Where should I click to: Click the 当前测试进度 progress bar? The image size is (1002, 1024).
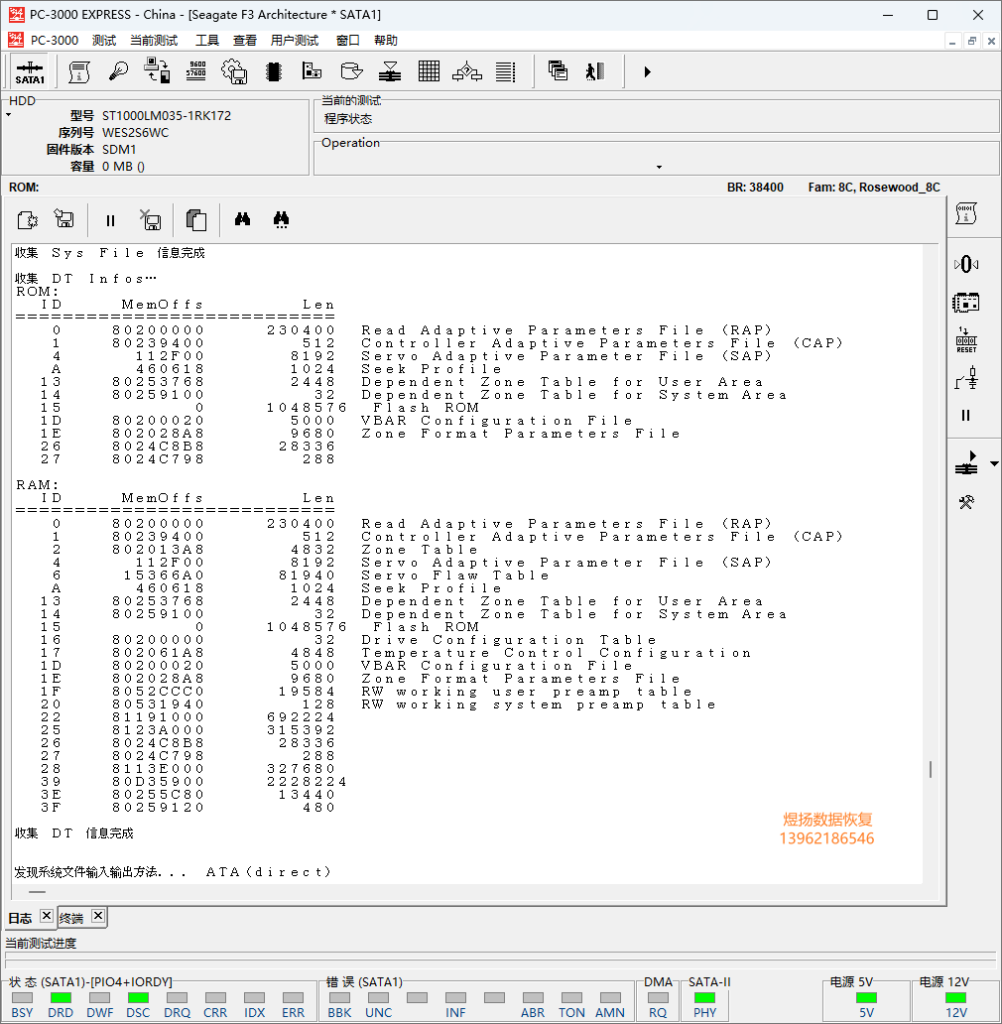click(502, 960)
